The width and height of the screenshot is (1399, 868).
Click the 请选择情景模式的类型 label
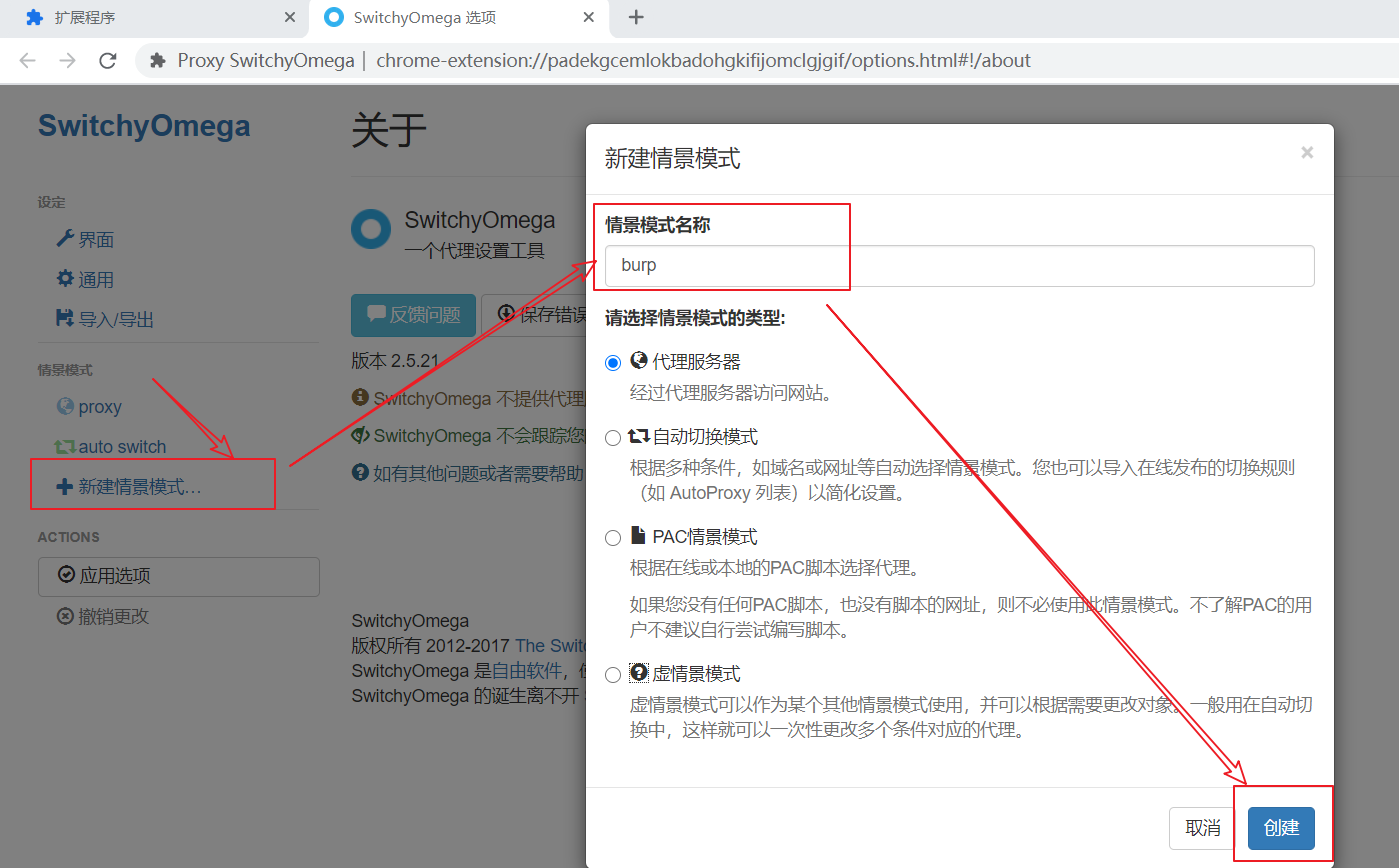(x=696, y=318)
